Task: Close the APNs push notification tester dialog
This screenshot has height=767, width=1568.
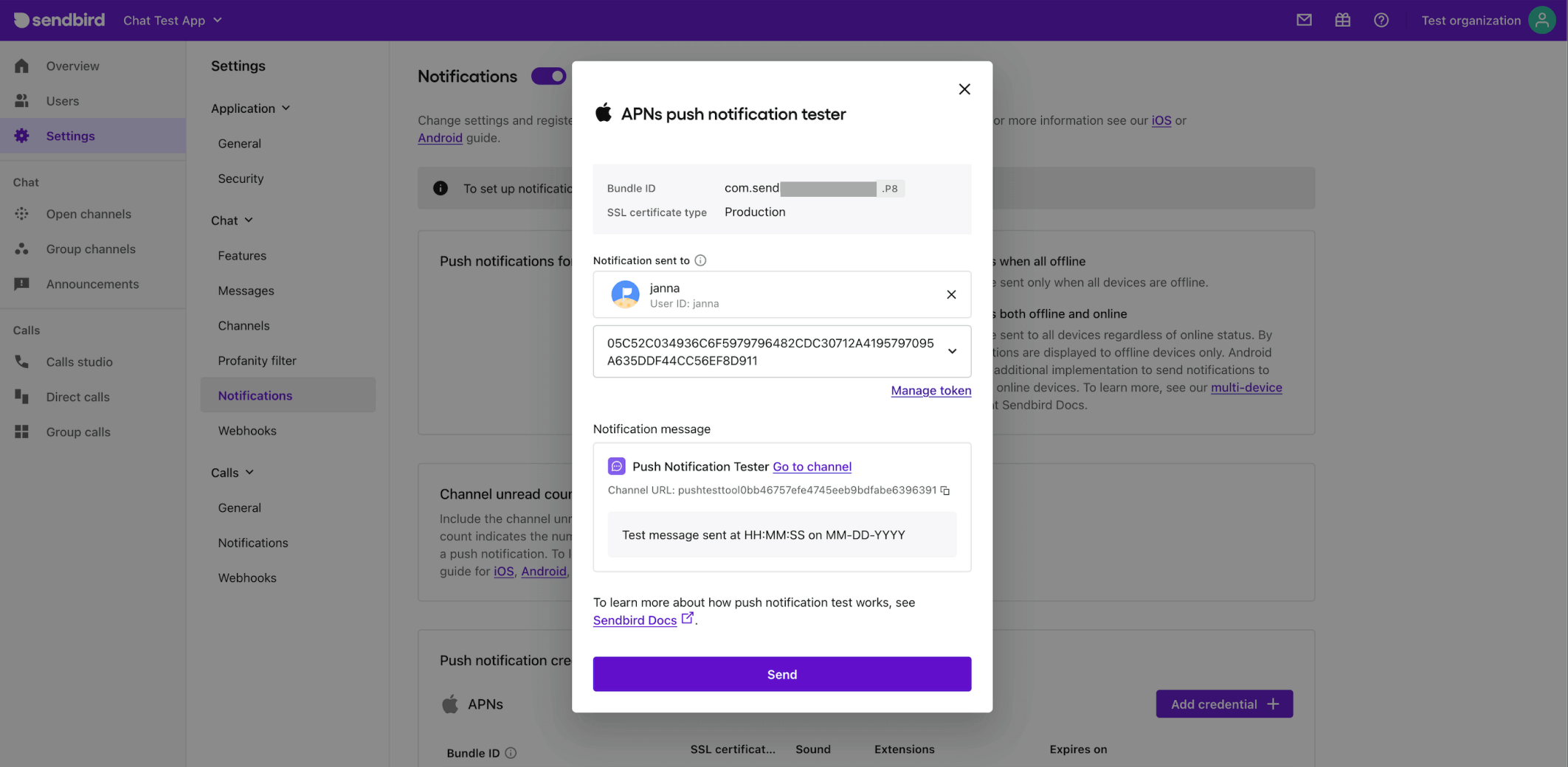Action: coord(964,89)
